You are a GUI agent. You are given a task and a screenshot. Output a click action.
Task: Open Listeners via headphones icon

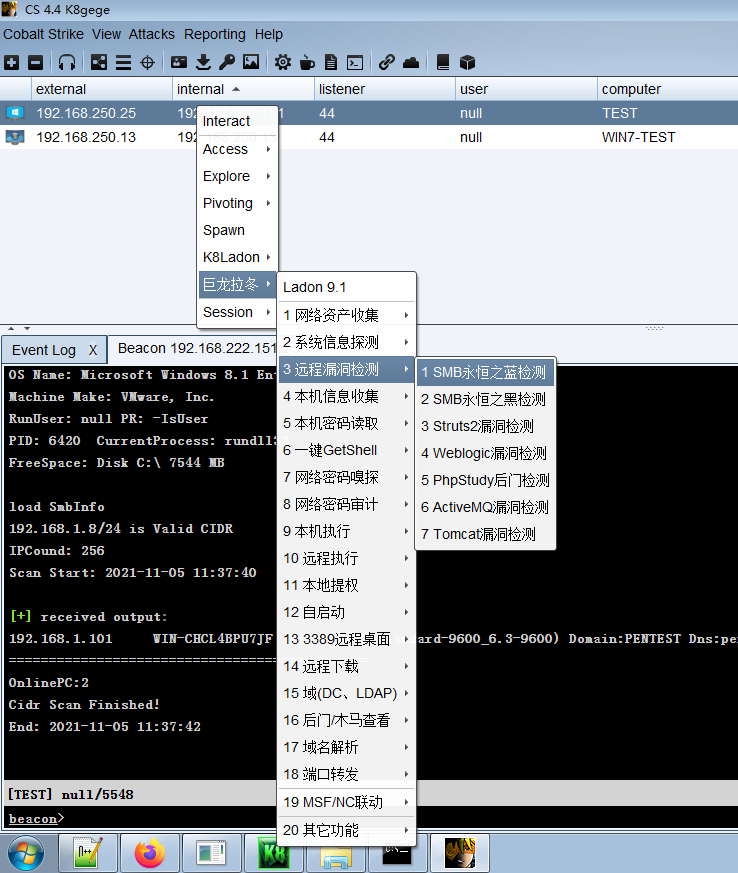[x=67, y=62]
